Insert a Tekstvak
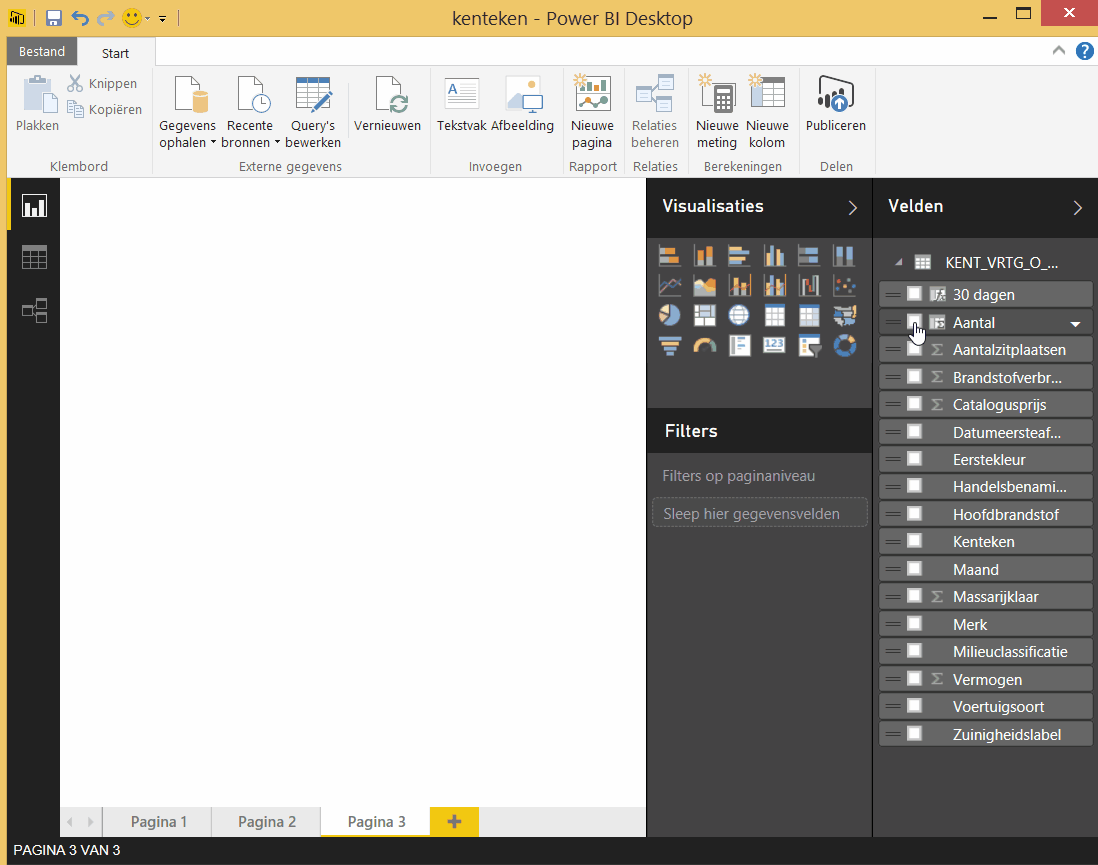Screen dimensions: 1098x865 [461, 104]
